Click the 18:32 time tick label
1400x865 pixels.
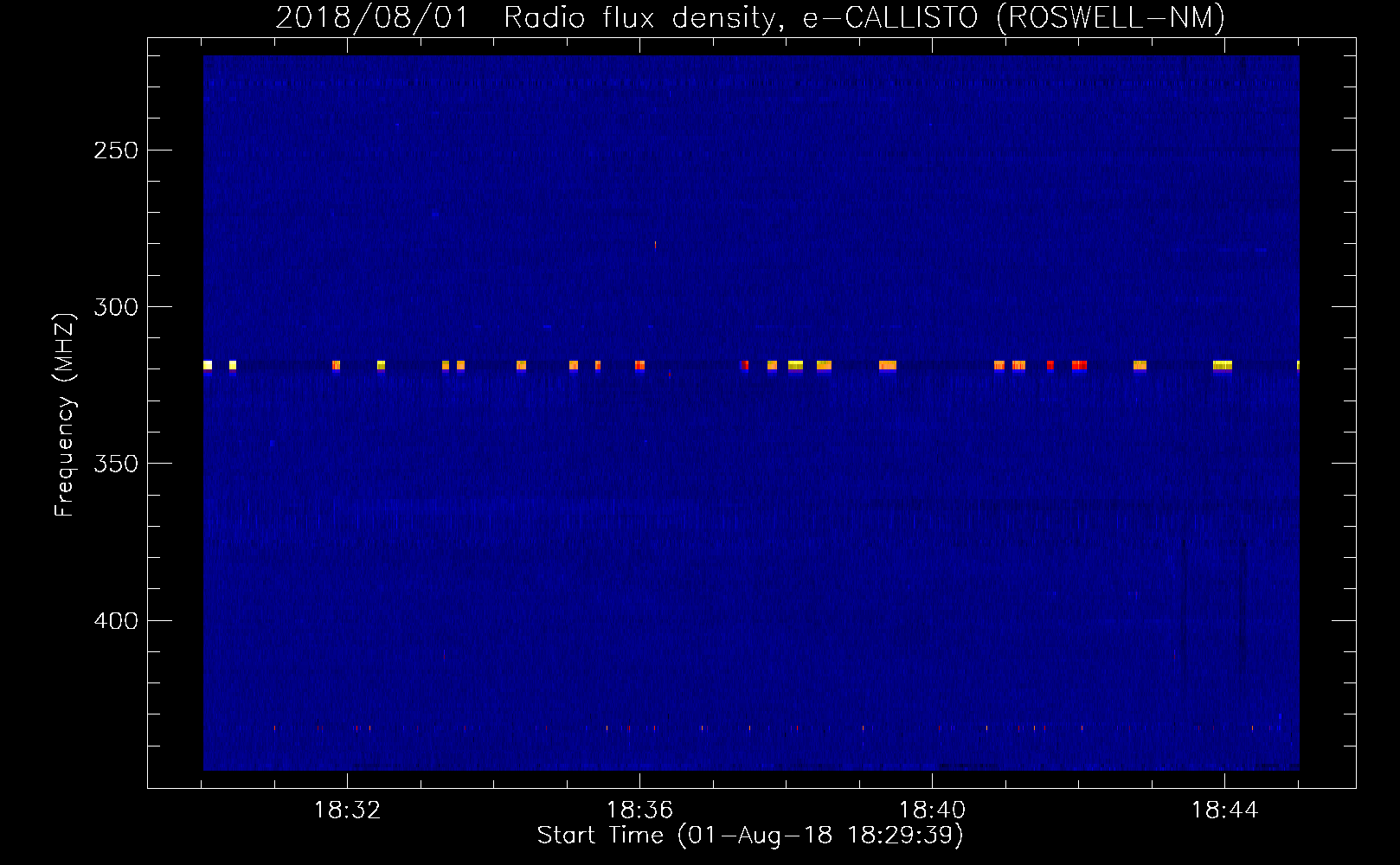tap(347, 811)
